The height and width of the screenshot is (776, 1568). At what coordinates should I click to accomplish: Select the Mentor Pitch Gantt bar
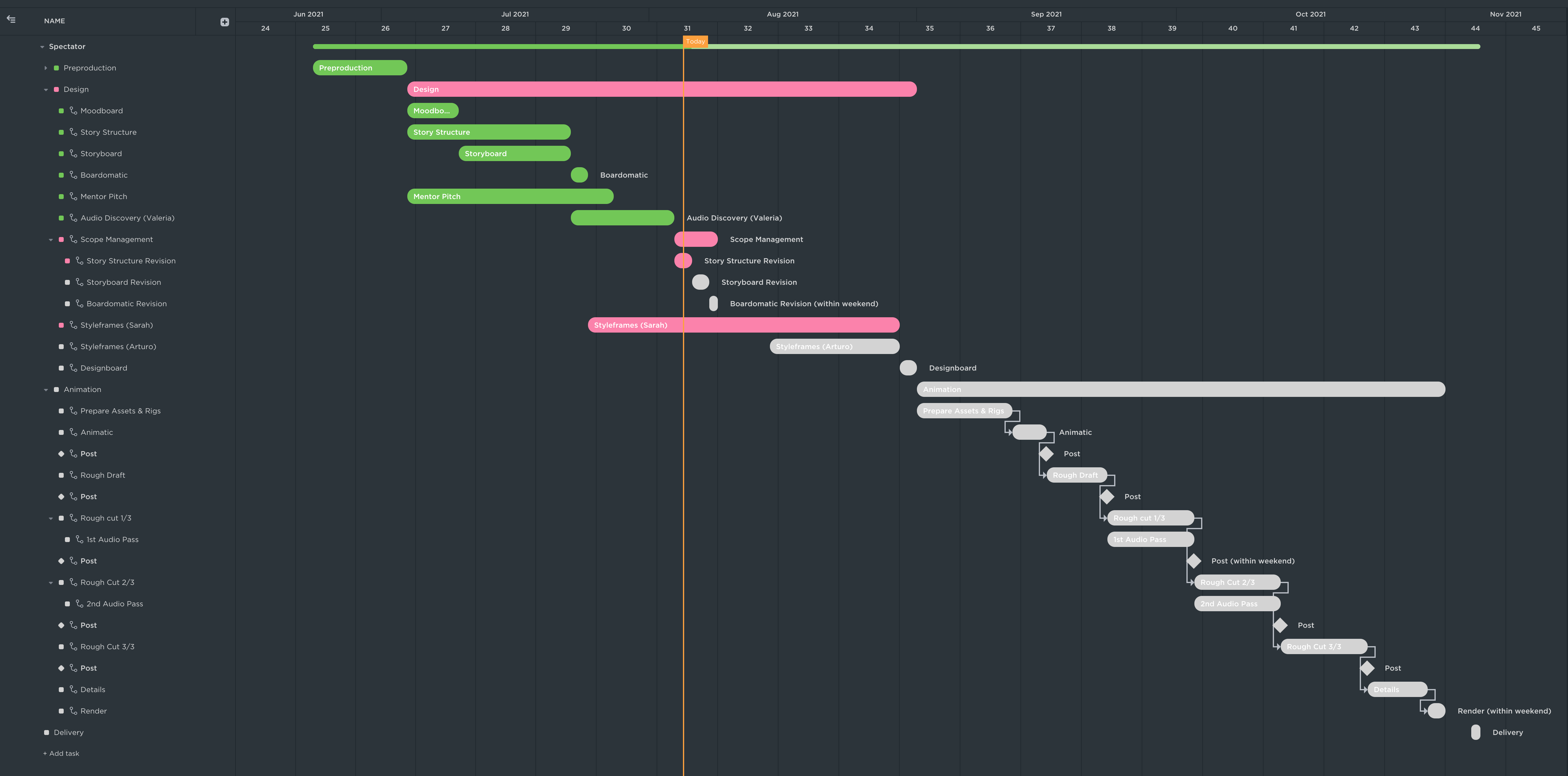pyautogui.click(x=510, y=196)
